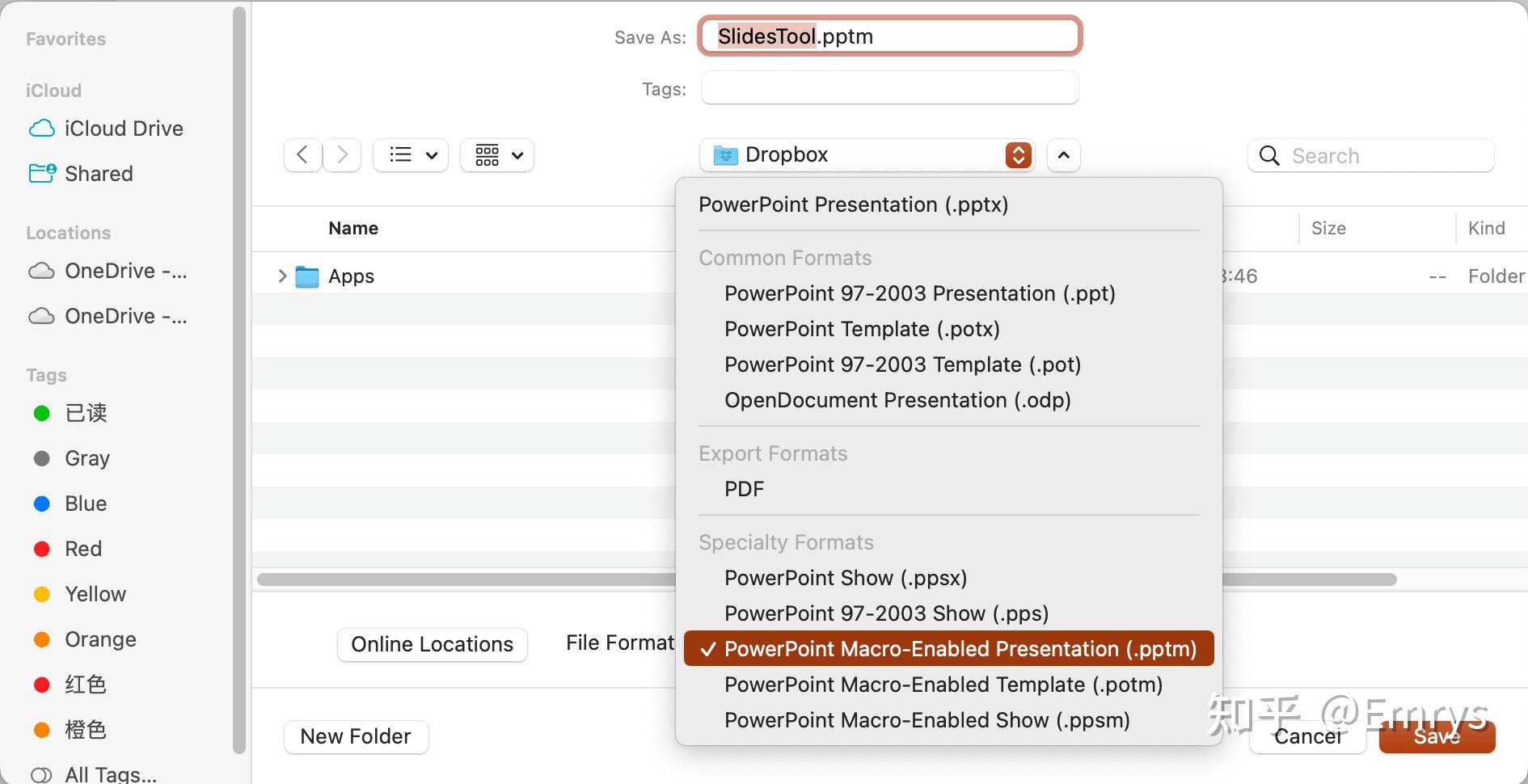
Task: Click the search magnifier icon
Action: 1269,155
